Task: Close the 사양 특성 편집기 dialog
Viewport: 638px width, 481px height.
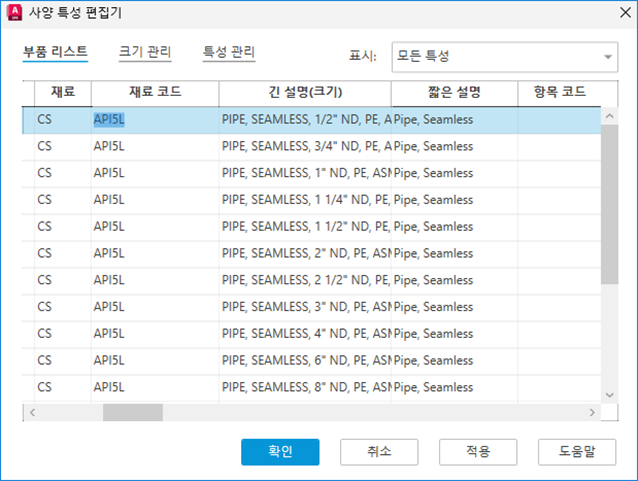Action: [x=614, y=15]
